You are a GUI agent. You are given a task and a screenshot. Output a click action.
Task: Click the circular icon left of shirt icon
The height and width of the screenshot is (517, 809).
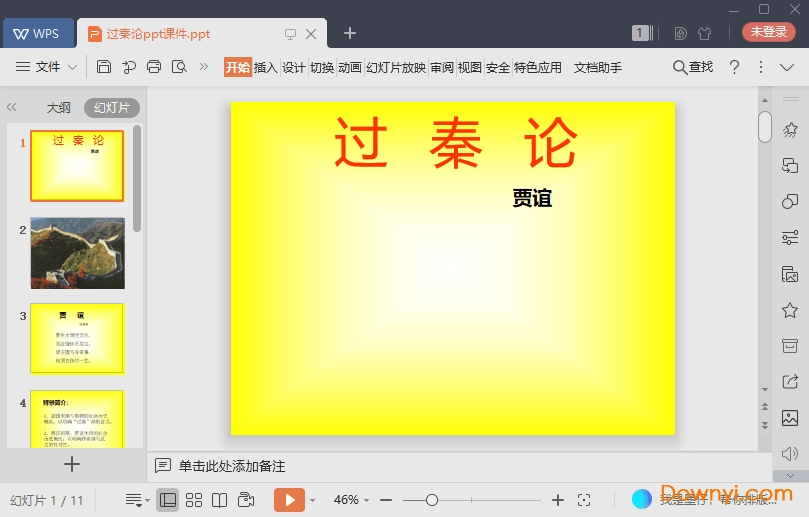pyautogui.click(x=681, y=34)
